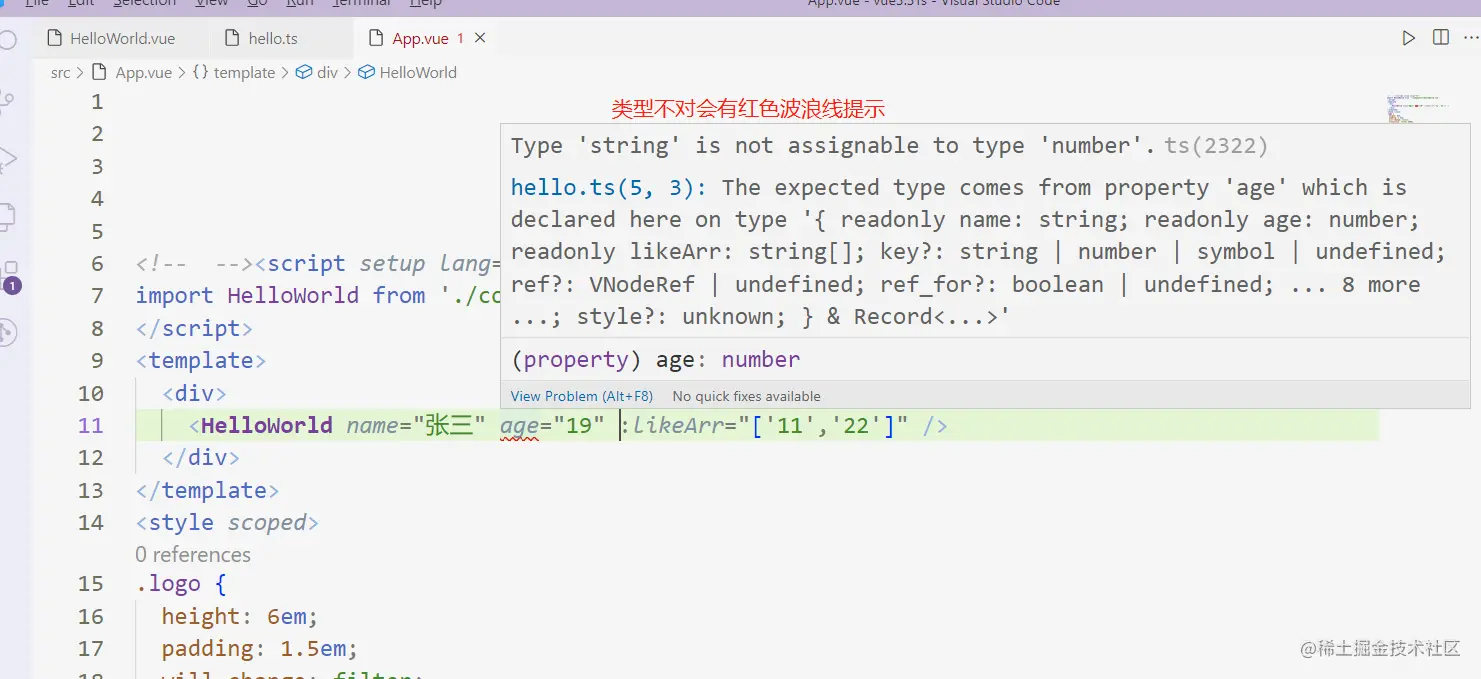Screen dimensions: 1481x679
Task: Click the '.logo {' selector on line 15
Action: pos(181,584)
